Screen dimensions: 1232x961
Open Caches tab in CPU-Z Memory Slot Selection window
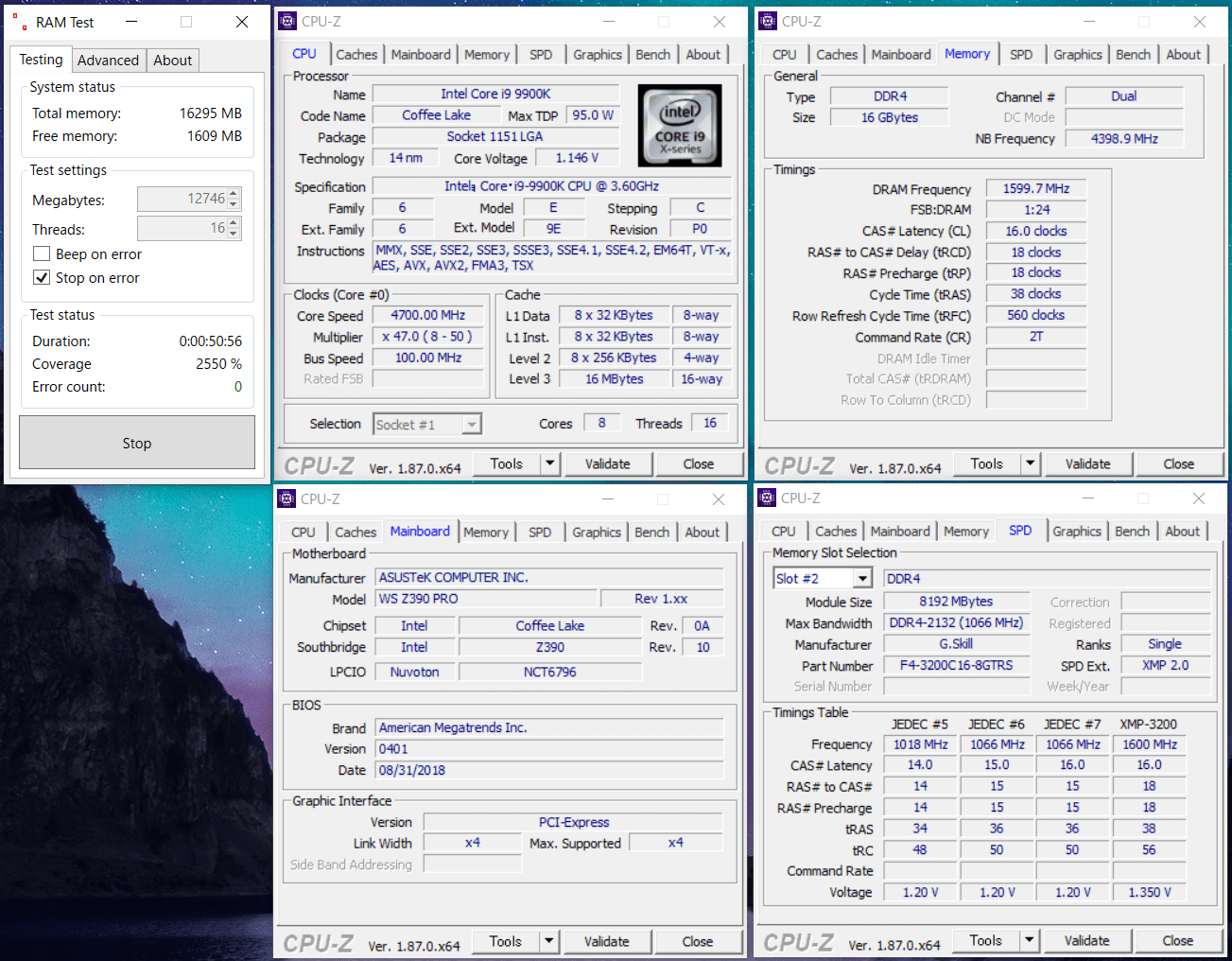tap(836, 532)
